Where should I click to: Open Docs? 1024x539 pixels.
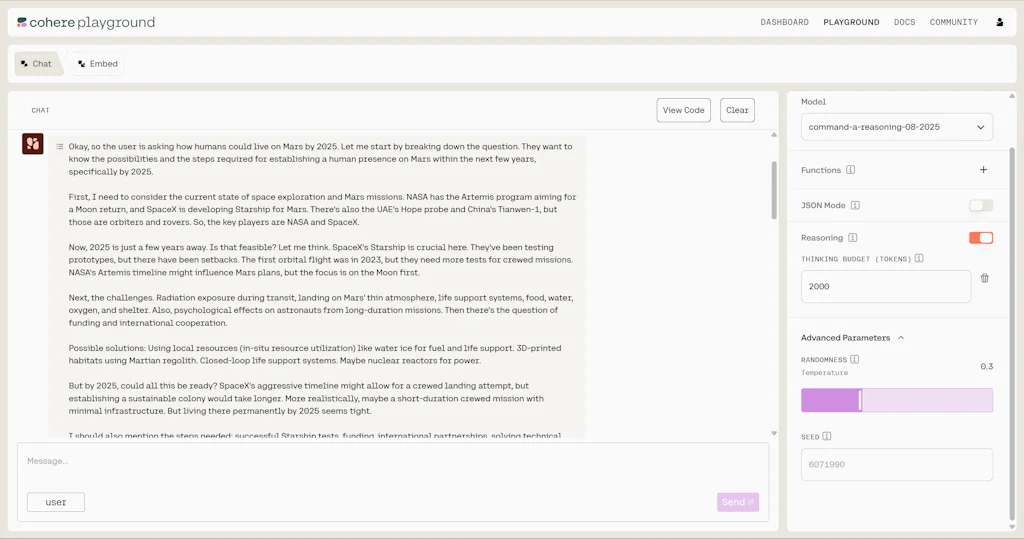[x=904, y=22]
